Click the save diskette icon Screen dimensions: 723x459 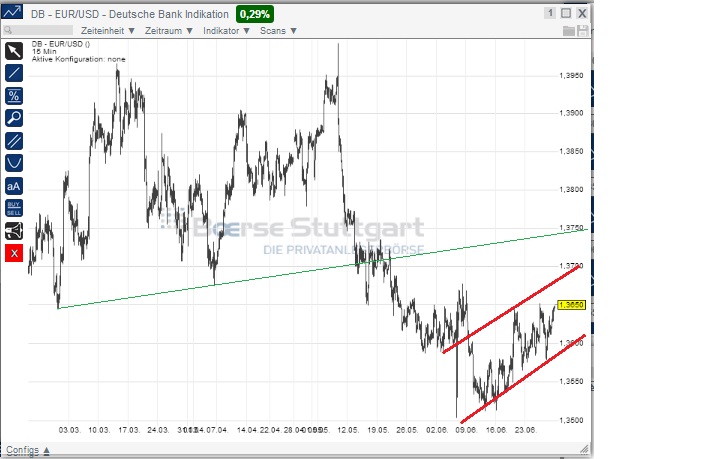tap(583, 31)
